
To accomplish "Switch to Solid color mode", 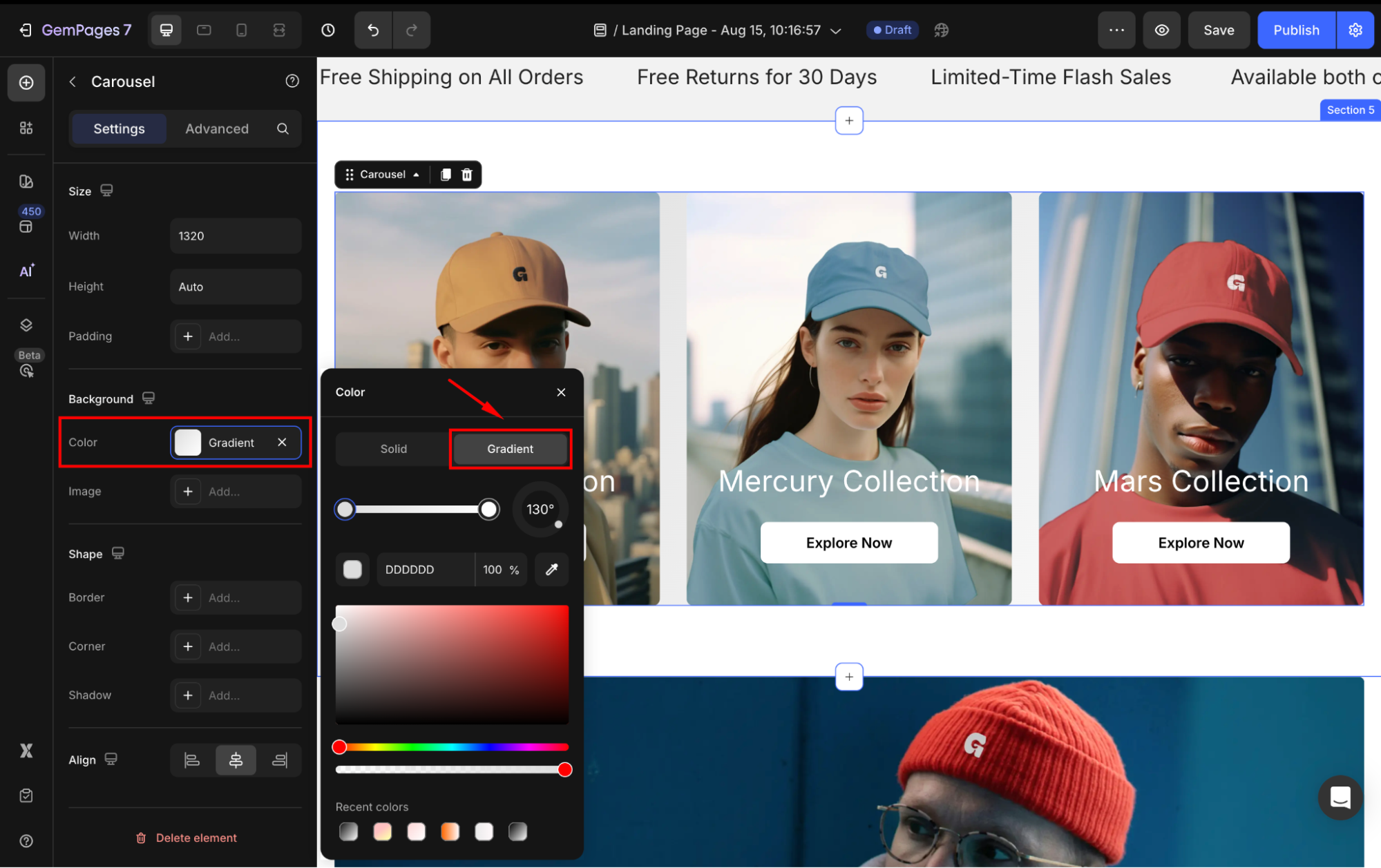I will pos(393,449).
